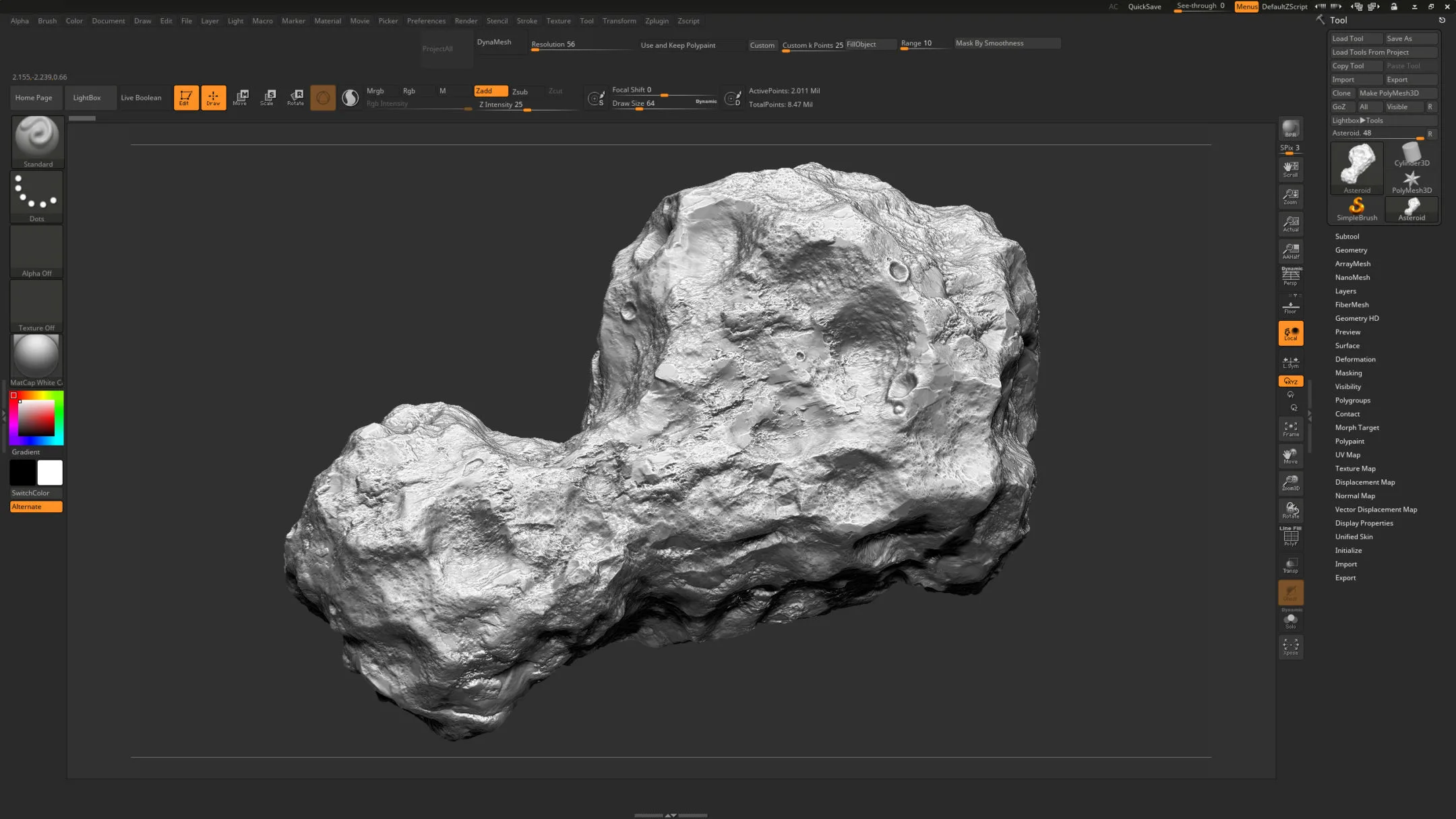
Task: Click the Xpose icon
Action: 1290,647
